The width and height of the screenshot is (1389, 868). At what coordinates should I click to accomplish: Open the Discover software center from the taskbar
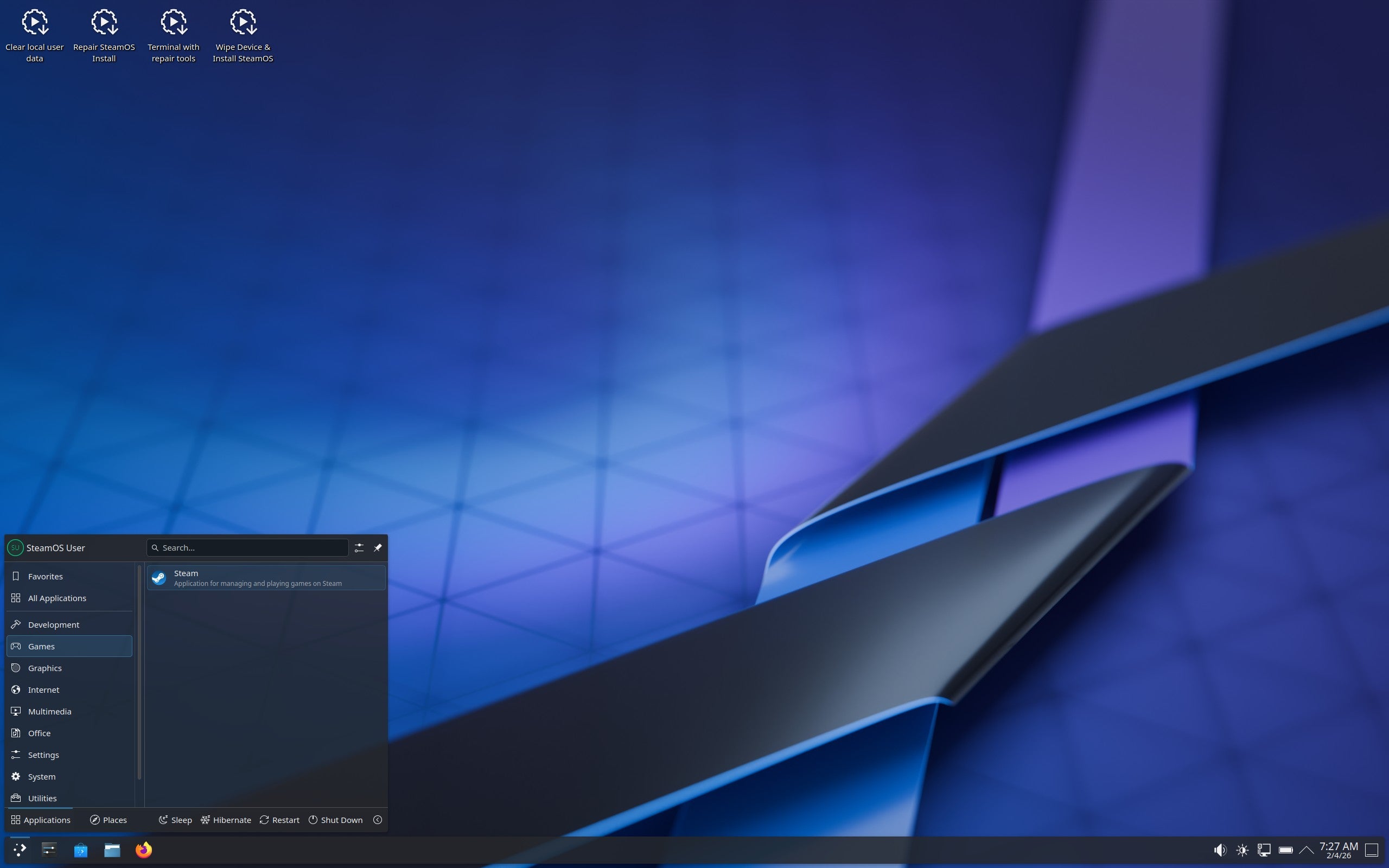coord(80,850)
